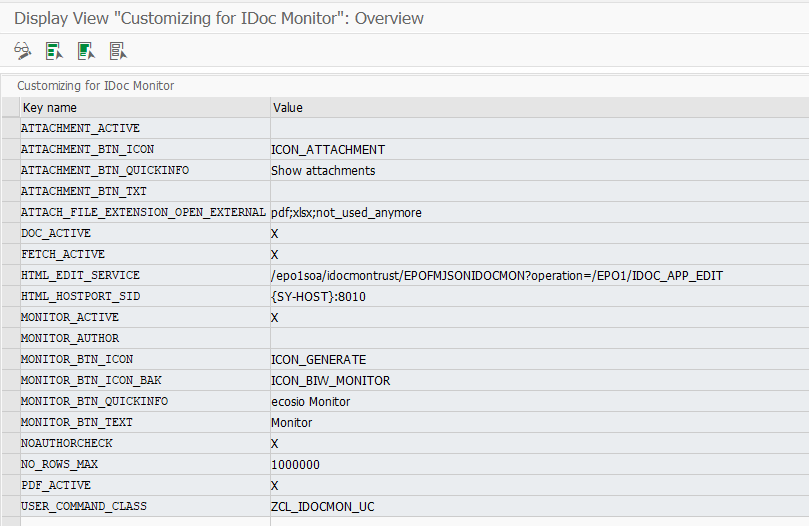Screen dimensions: 809x526
Task: Click the DOC_ACTIVE value X cell
Action: pos(540,233)
